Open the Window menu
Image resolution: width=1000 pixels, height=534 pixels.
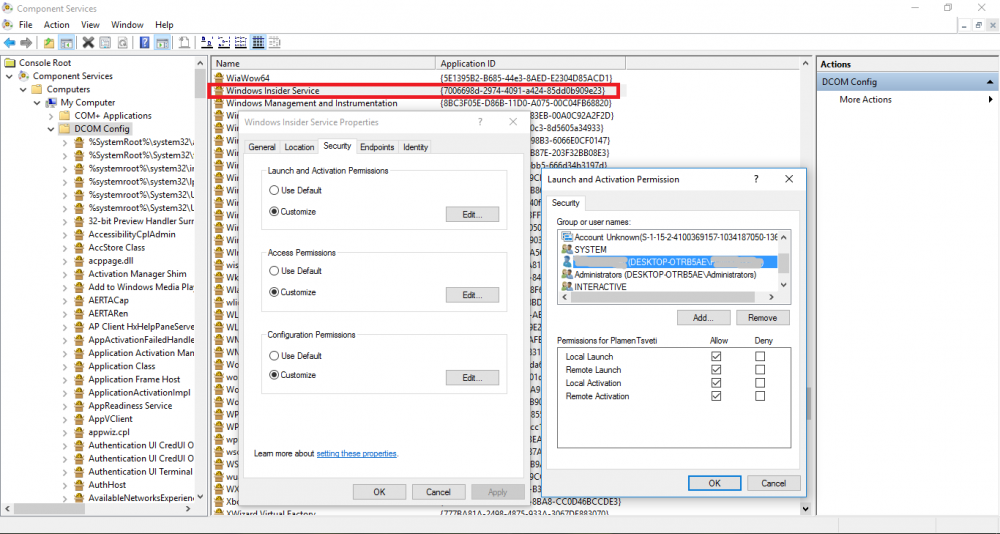pos(127,25)
